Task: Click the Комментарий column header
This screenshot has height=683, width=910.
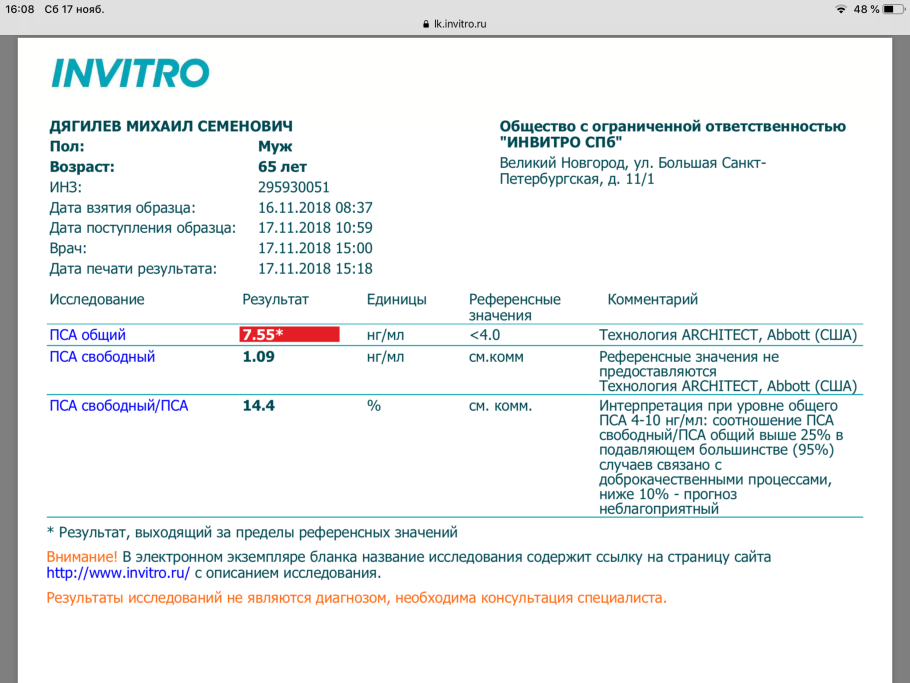Action: [652, 299]
